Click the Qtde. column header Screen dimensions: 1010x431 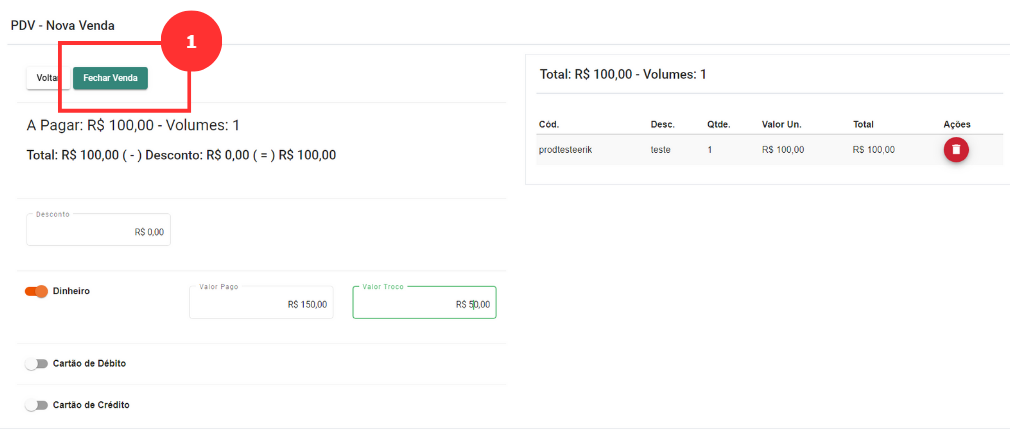click(x=719, y=124)
